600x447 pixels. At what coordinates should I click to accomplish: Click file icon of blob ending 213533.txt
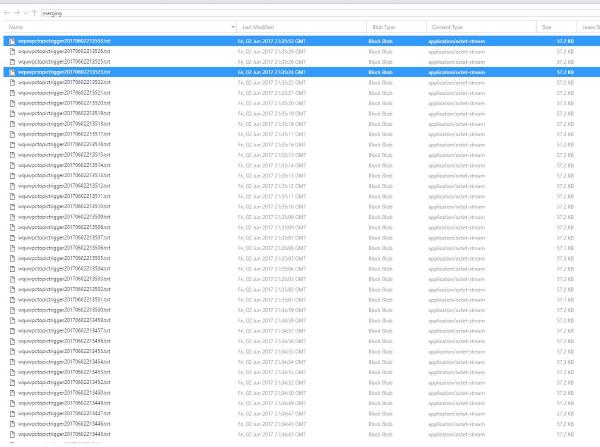pyautogui.click(x=11, y=41)
